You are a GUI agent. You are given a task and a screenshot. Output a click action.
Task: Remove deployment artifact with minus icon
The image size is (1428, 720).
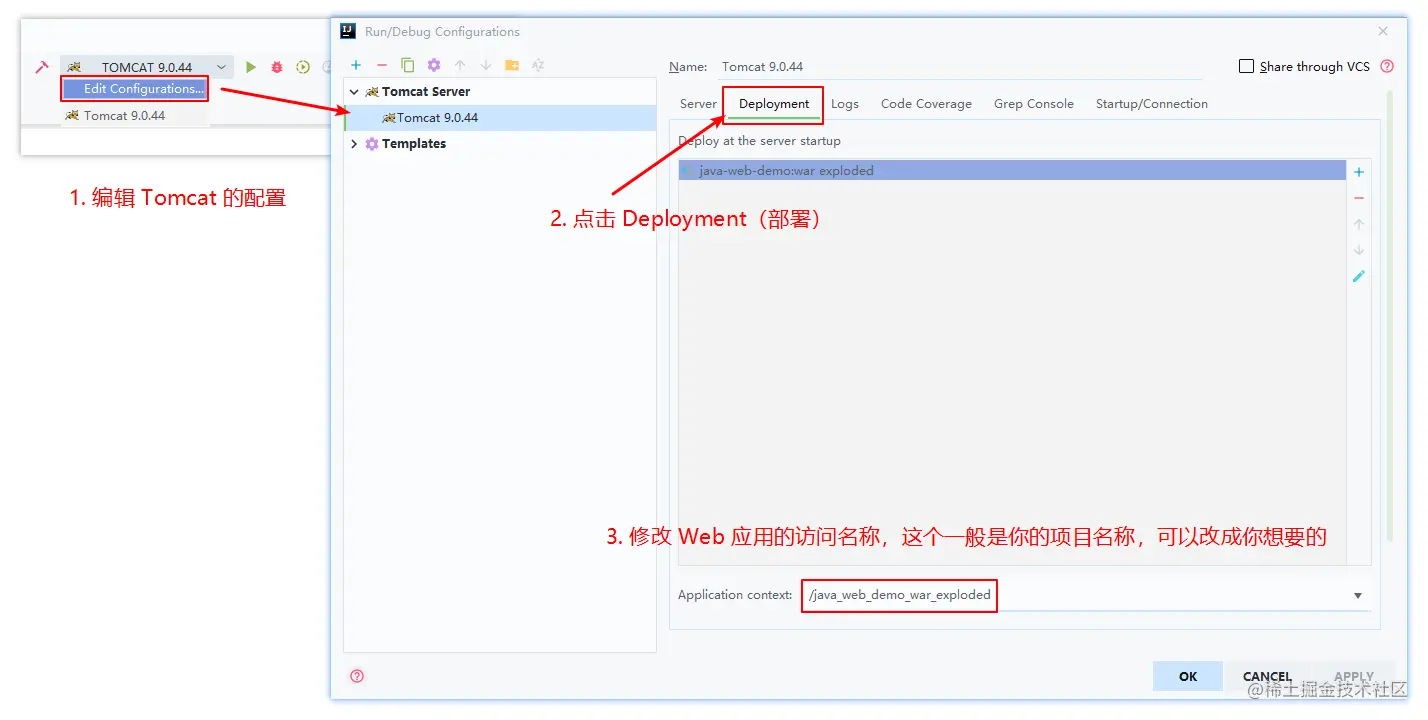coord(1359,198)
